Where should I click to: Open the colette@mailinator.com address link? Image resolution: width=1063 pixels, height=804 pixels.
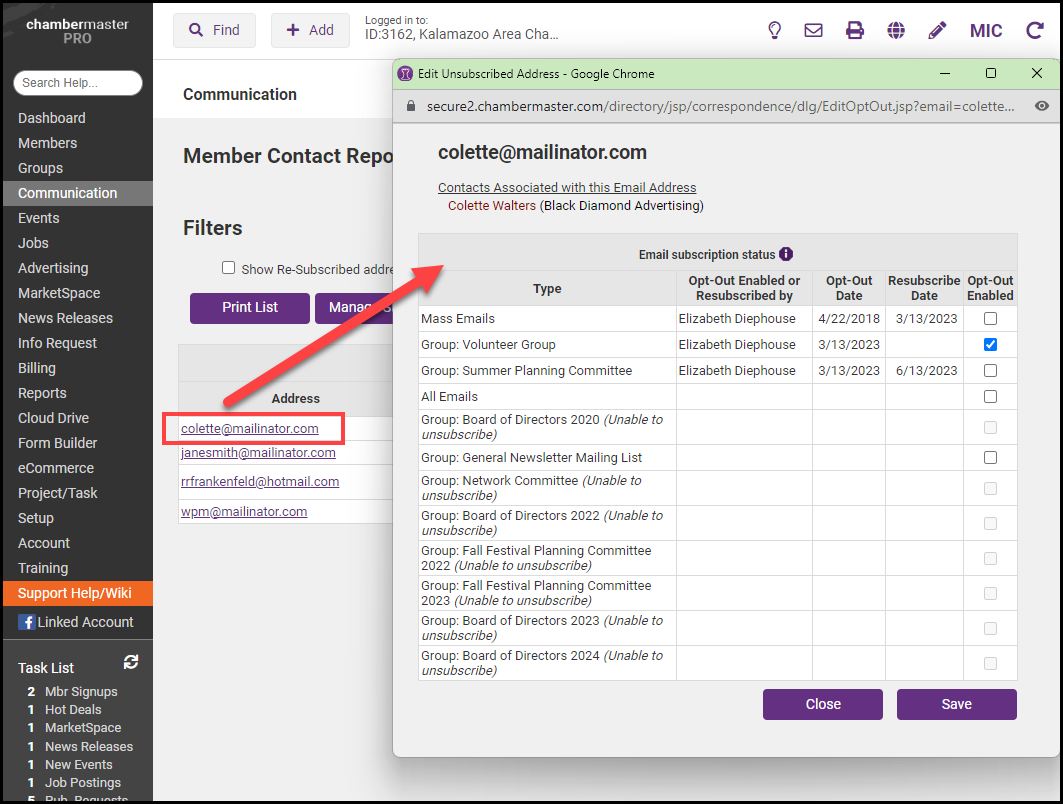(250, 429)
